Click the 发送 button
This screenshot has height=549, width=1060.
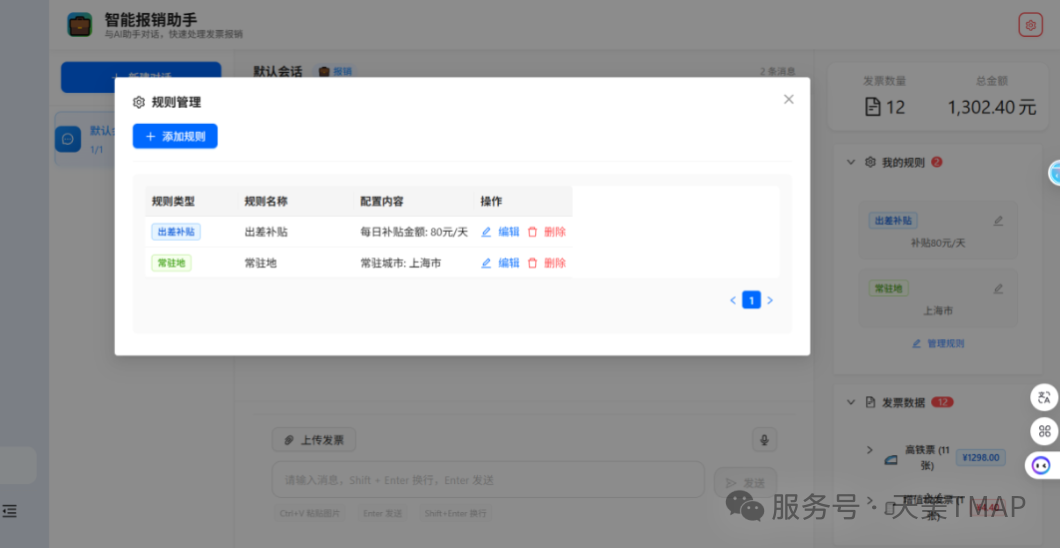coord(746,483)
